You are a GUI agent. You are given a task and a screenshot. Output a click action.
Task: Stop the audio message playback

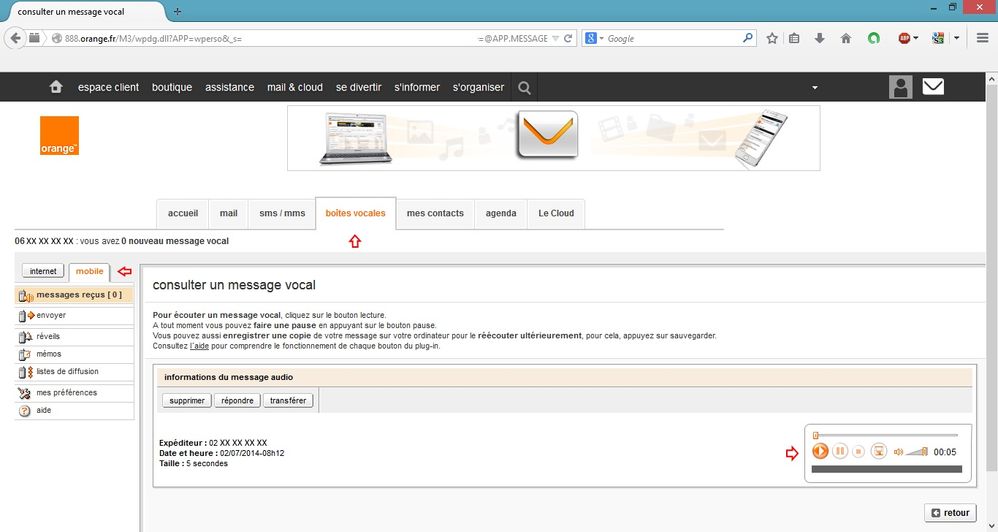[858, 452]
